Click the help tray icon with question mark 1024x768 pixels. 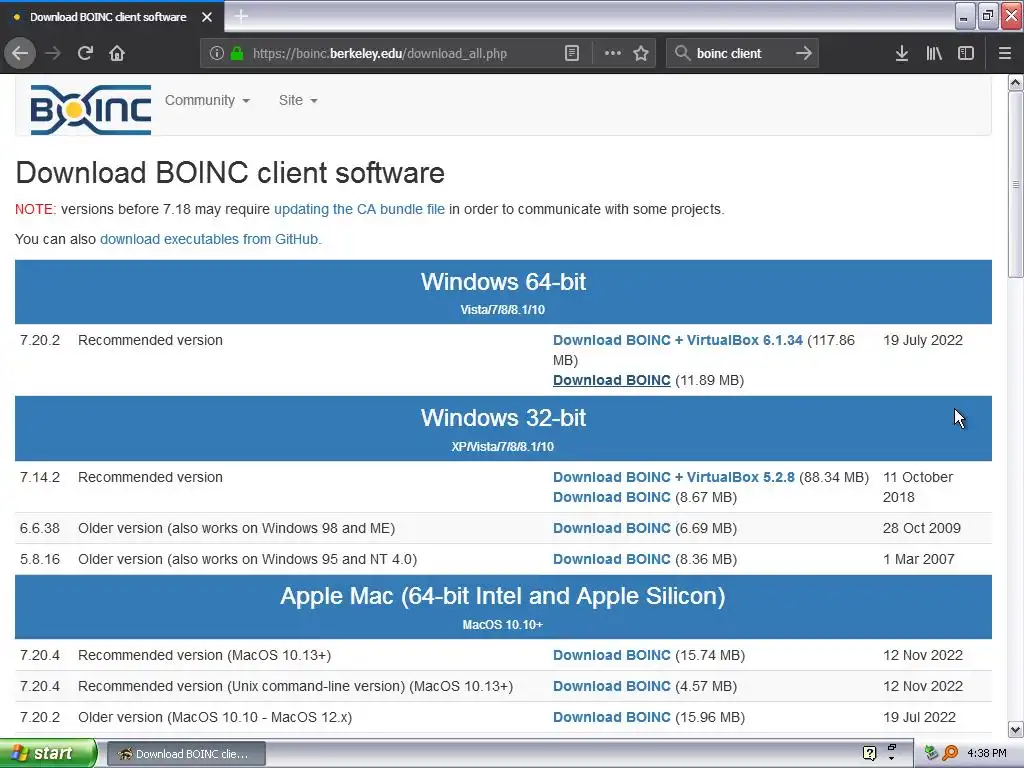[869, 753]
